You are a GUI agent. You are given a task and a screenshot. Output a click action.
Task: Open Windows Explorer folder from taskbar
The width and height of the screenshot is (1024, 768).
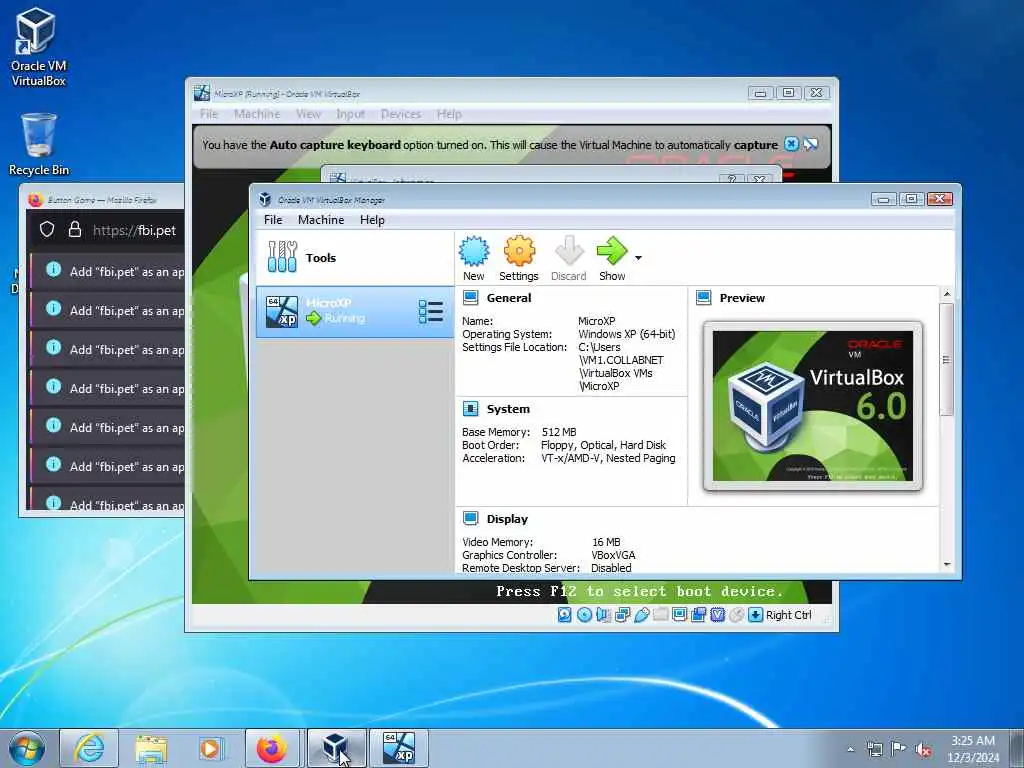tap(151, 748)
